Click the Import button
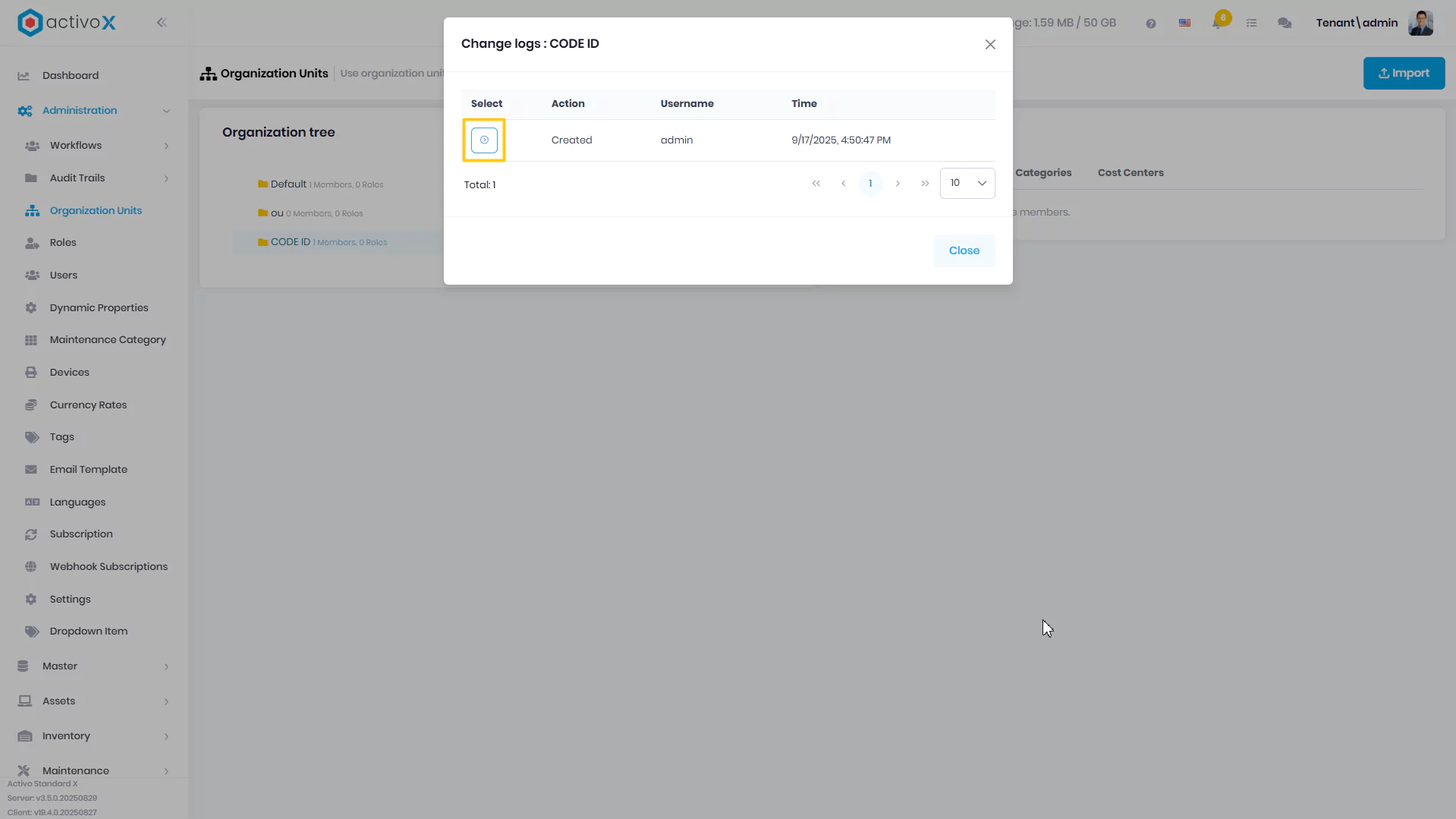The image size is (1456, 819). pos(1404,73)
